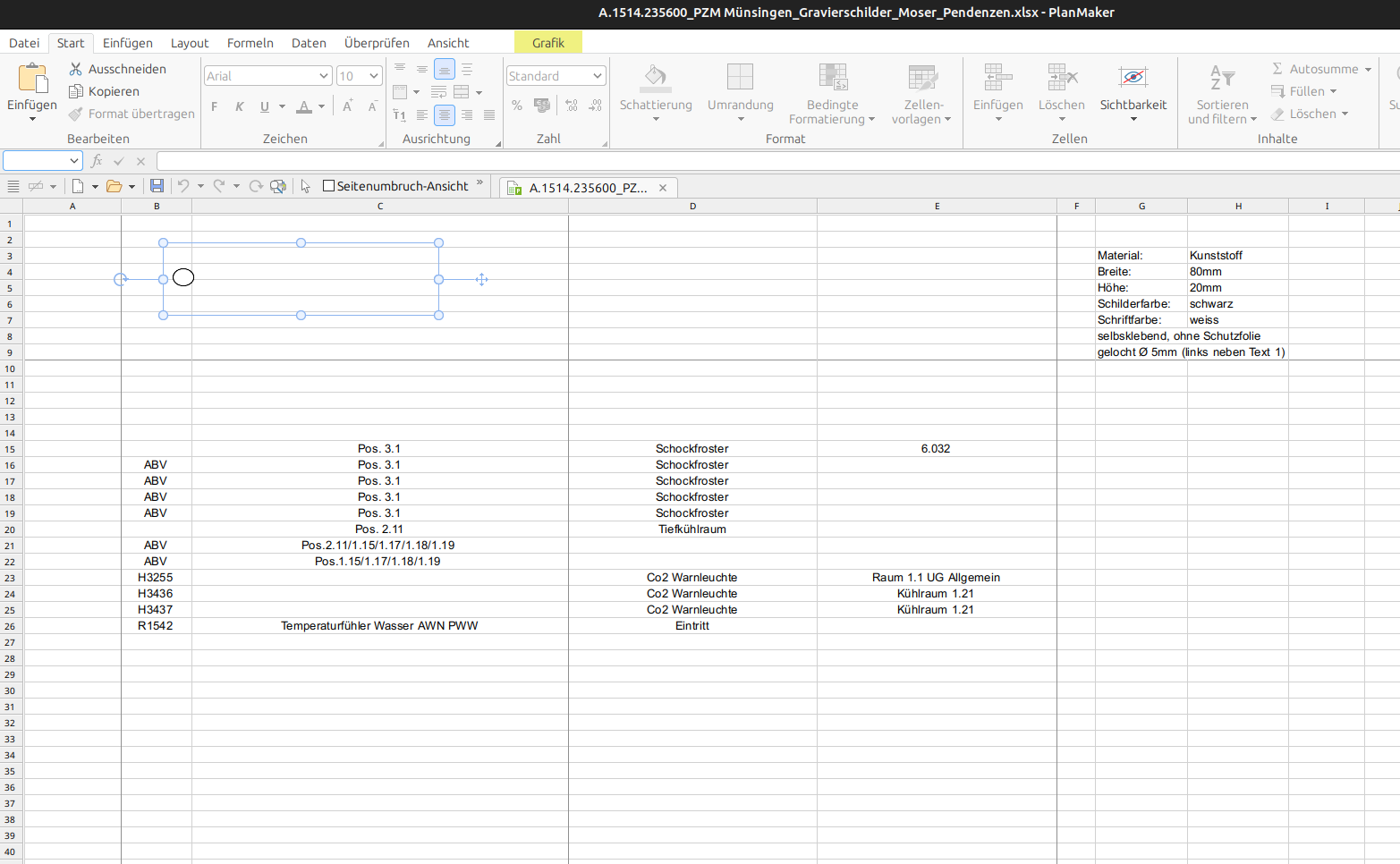The image size is (1400, 864).
Task: Open the Datei menu
Action: pyautogui.click(x=24, y=43)
